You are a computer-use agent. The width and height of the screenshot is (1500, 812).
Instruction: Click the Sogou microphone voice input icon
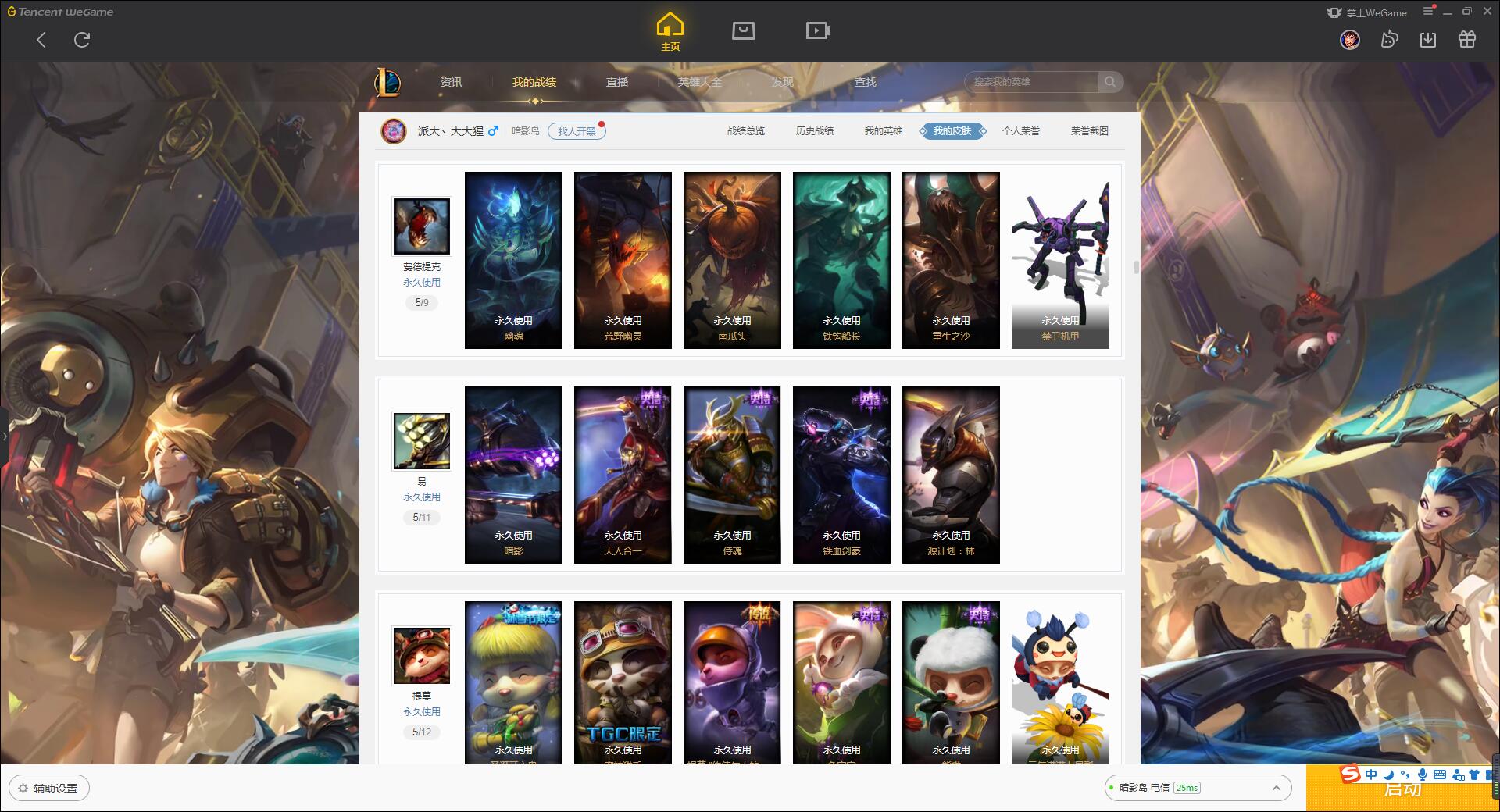[1423, 775]
